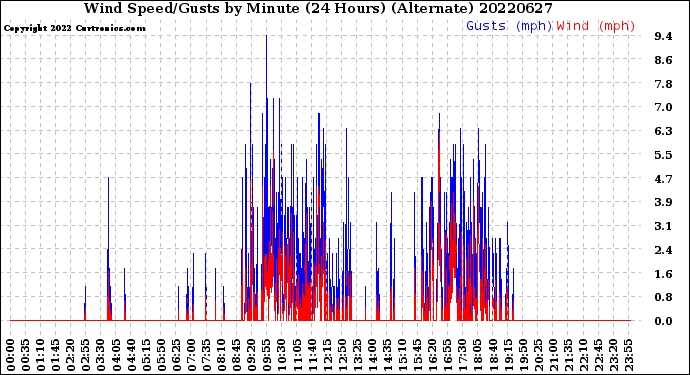
Task: Click the 09:55 time axis label
Action: (266, 355)
